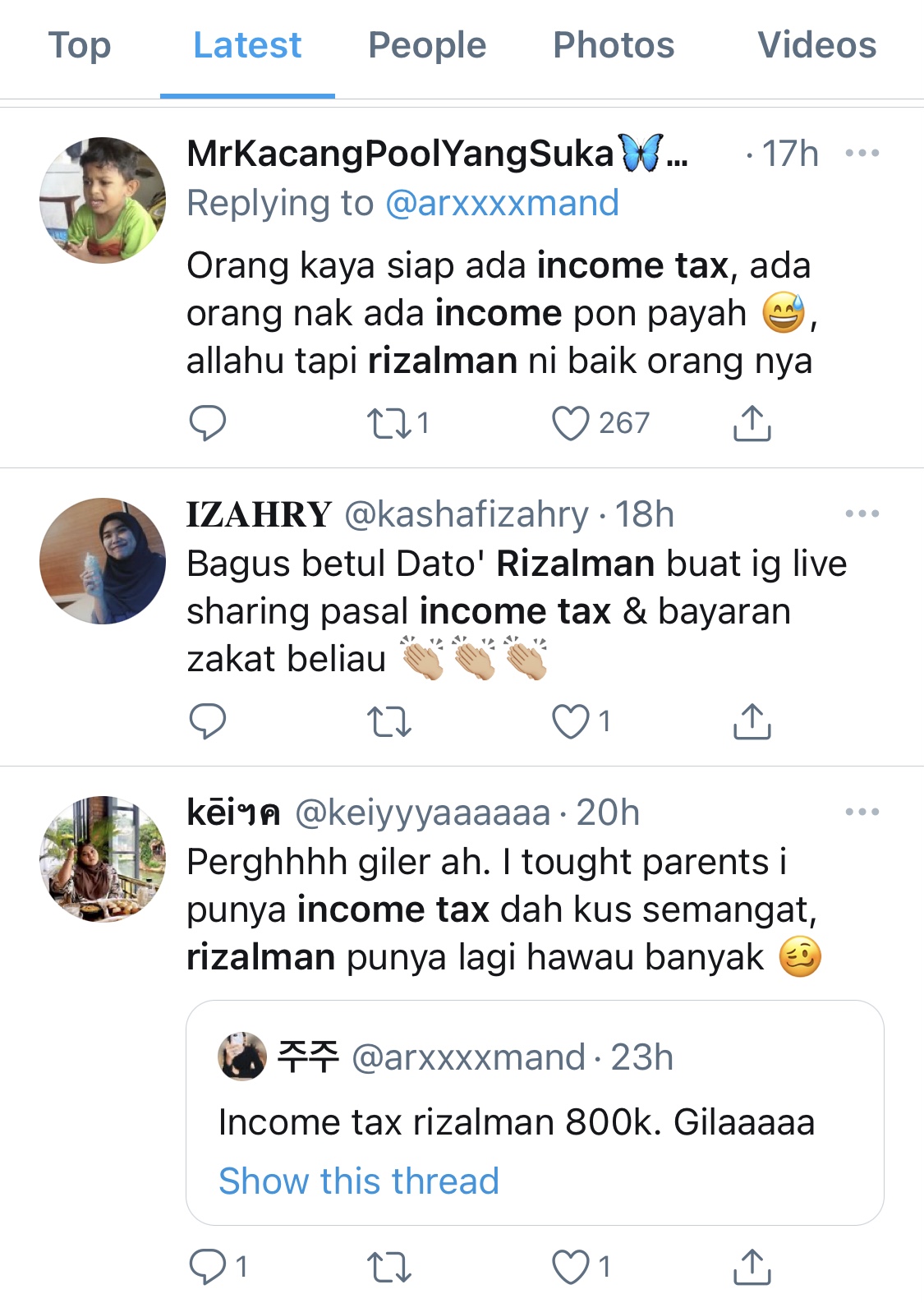Switch to the Top tab
924x1303 pixels.
80,45
